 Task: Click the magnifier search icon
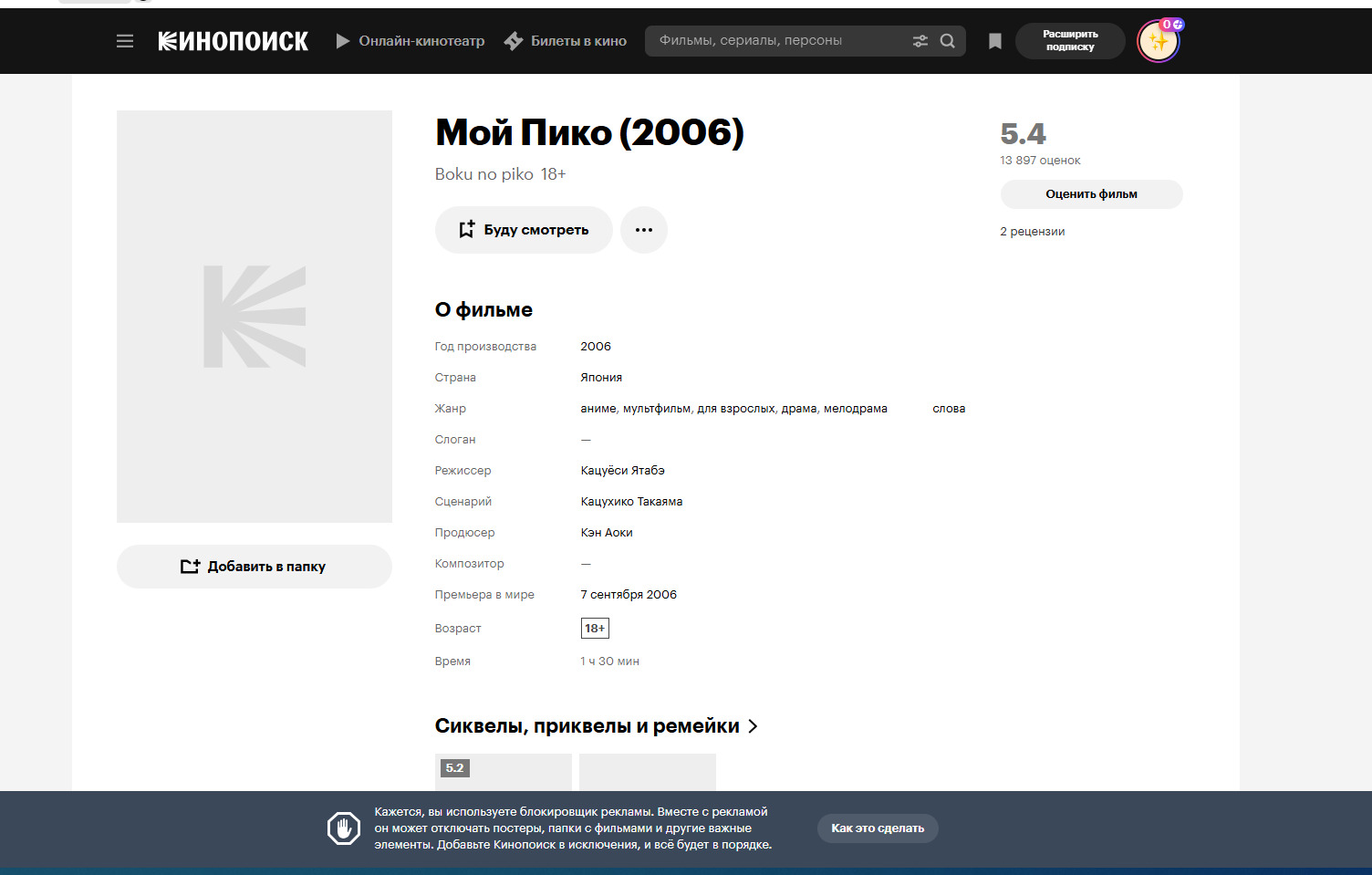click(948, 41)
